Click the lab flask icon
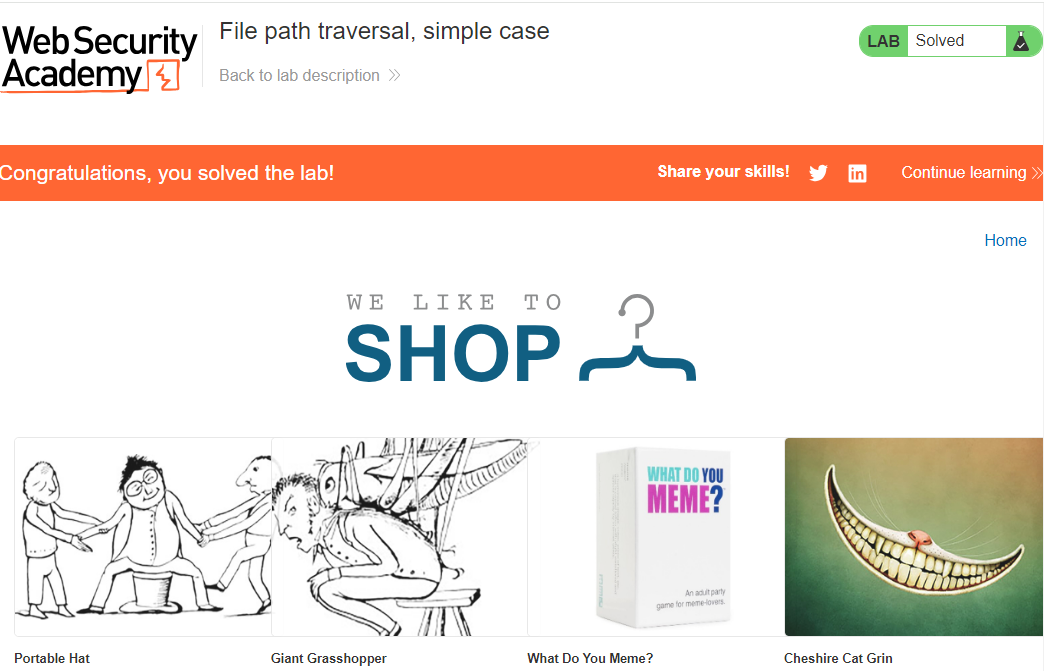 point(1021,41)
